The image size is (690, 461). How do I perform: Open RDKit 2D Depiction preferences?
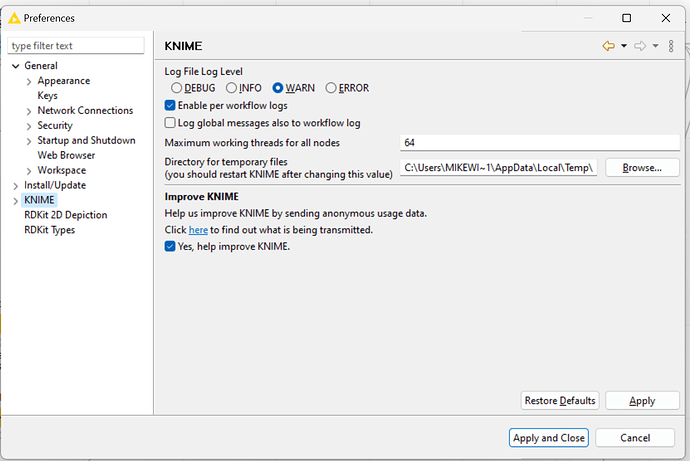coord(66,215)
